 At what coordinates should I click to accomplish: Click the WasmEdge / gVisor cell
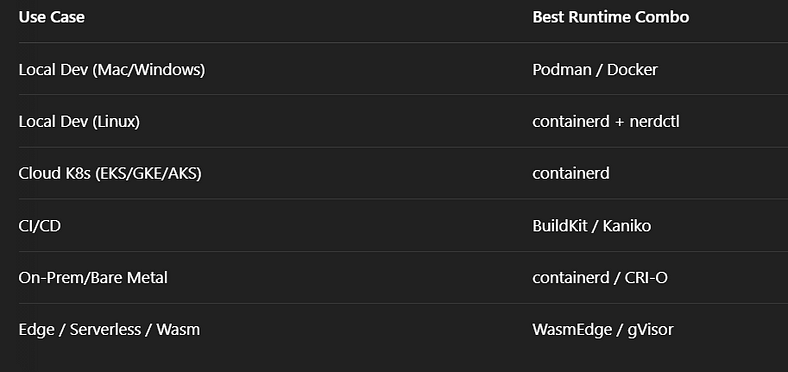point(603,330)
